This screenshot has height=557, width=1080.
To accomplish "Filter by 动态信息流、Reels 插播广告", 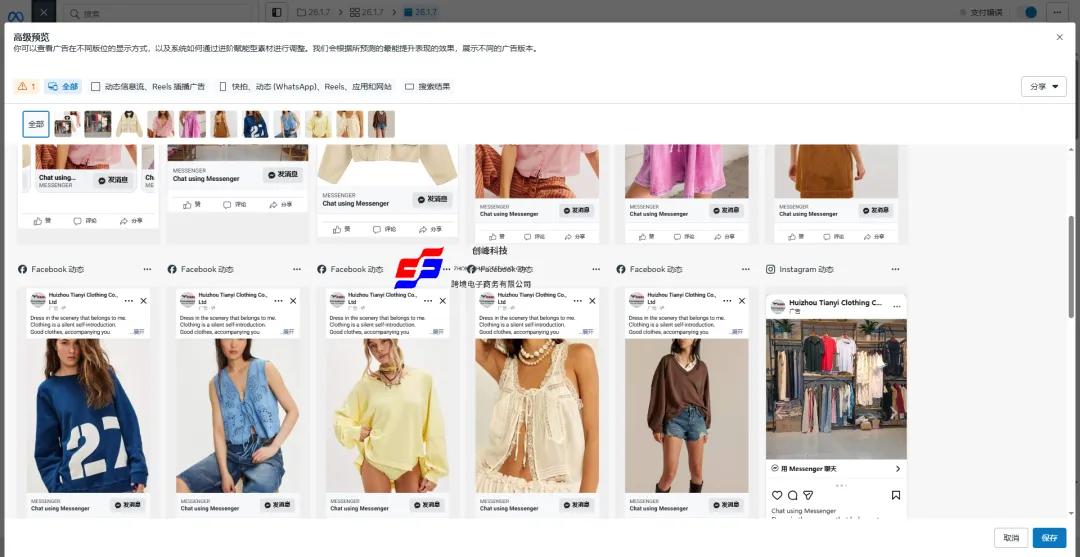I will coord(148,87).
